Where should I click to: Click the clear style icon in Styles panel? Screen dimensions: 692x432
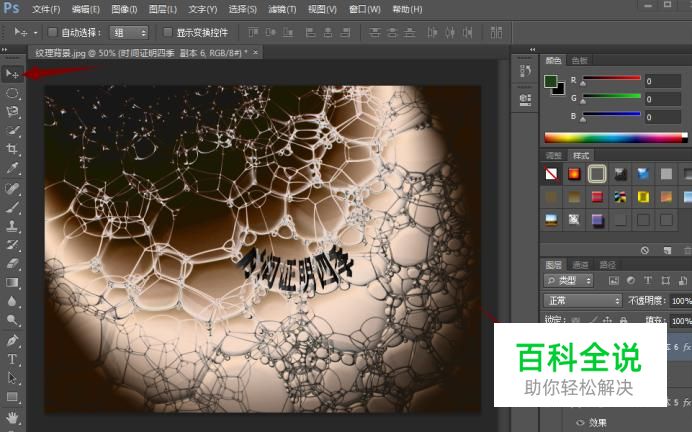click(645, 251)
